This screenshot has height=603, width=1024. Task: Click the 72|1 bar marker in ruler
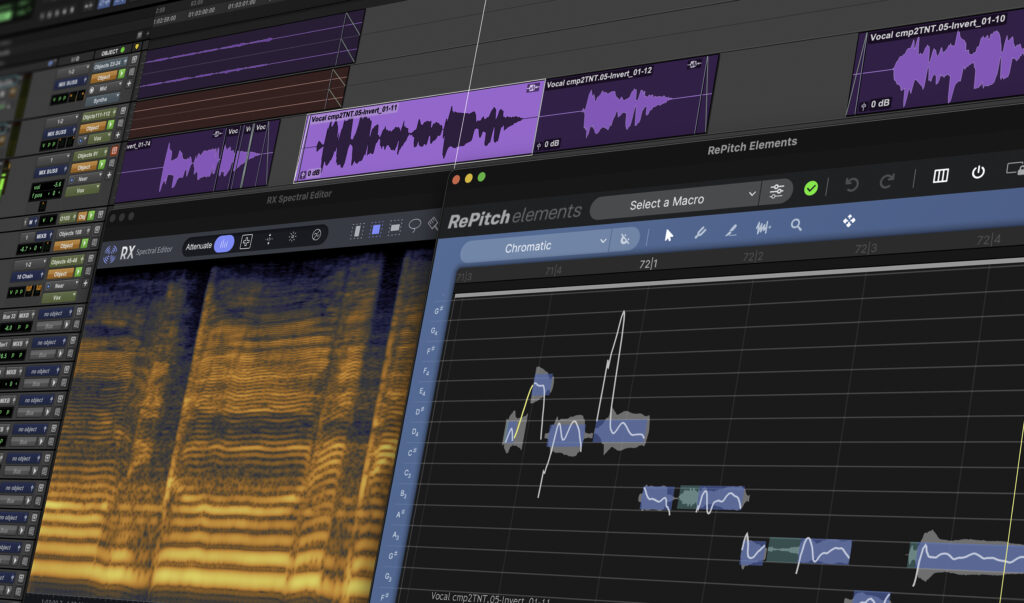648,263
